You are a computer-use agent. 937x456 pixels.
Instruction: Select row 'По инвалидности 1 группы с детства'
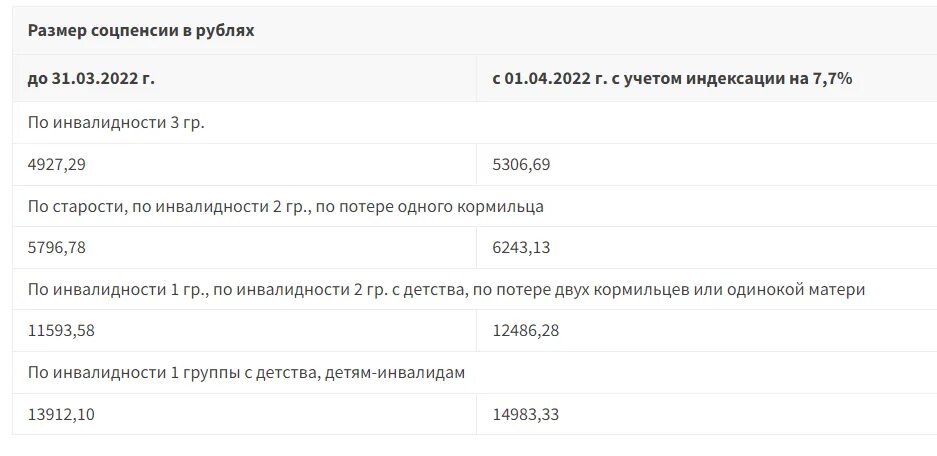click(474, 372)
